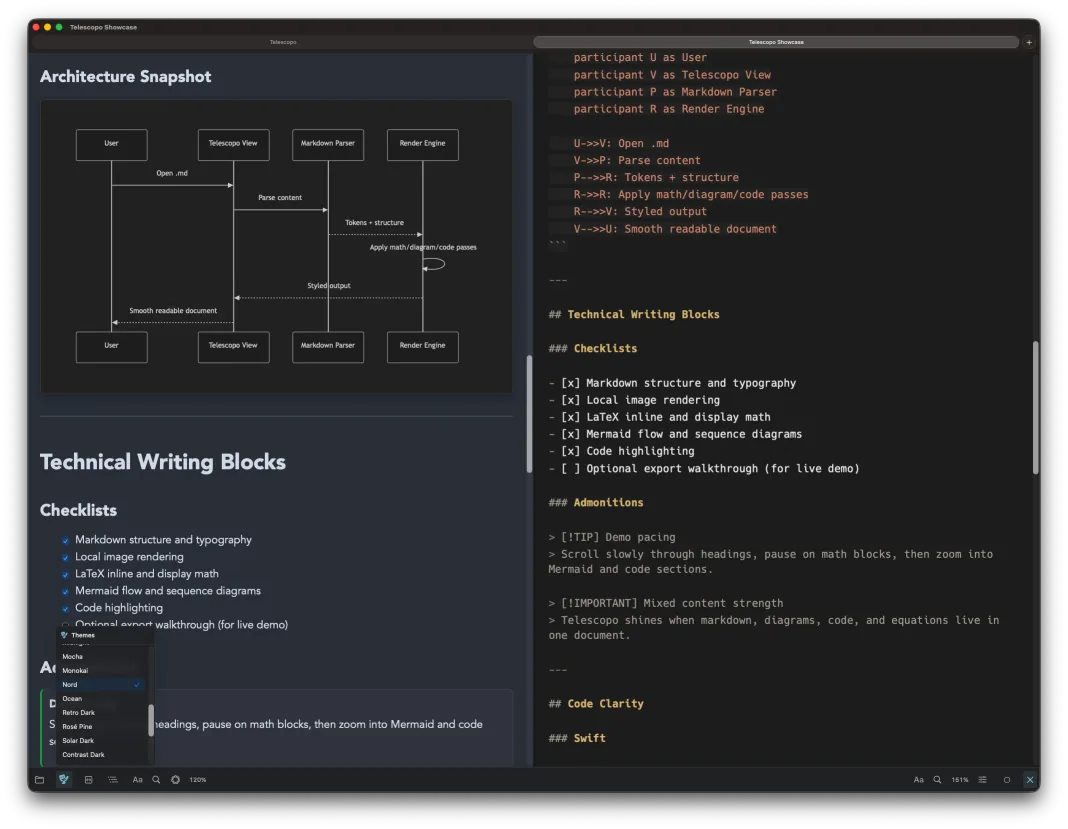
Task: Click the '- [x] Code highlighting' editor line
Action: (x=621, y=451)
